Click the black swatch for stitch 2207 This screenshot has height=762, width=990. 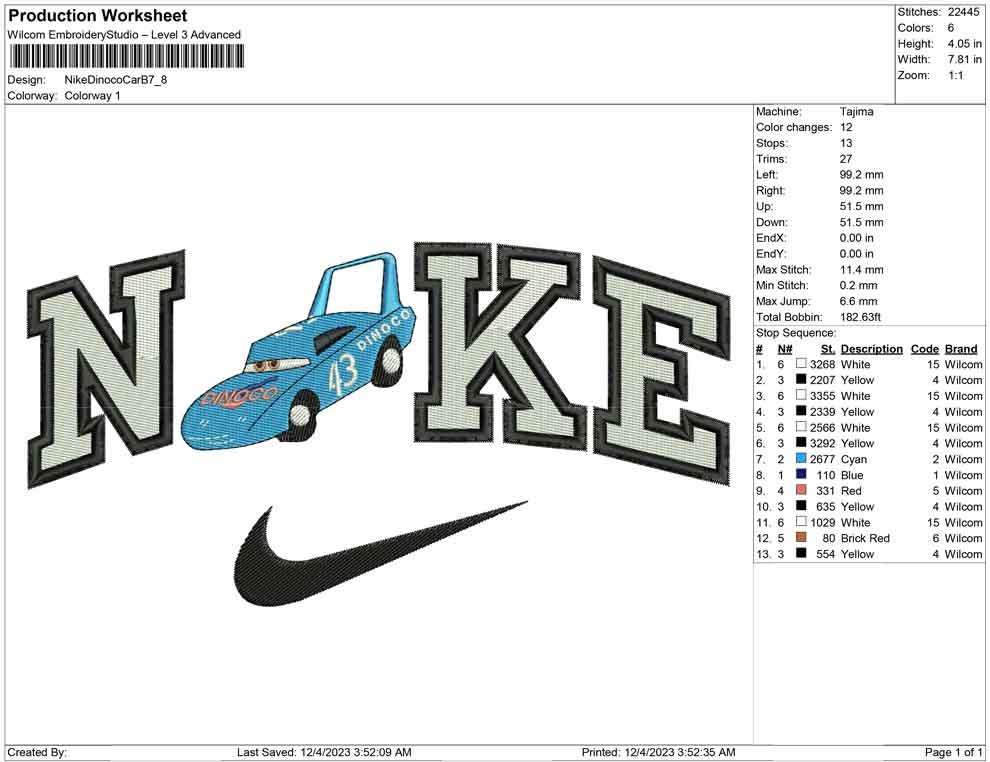pos(801,379)
